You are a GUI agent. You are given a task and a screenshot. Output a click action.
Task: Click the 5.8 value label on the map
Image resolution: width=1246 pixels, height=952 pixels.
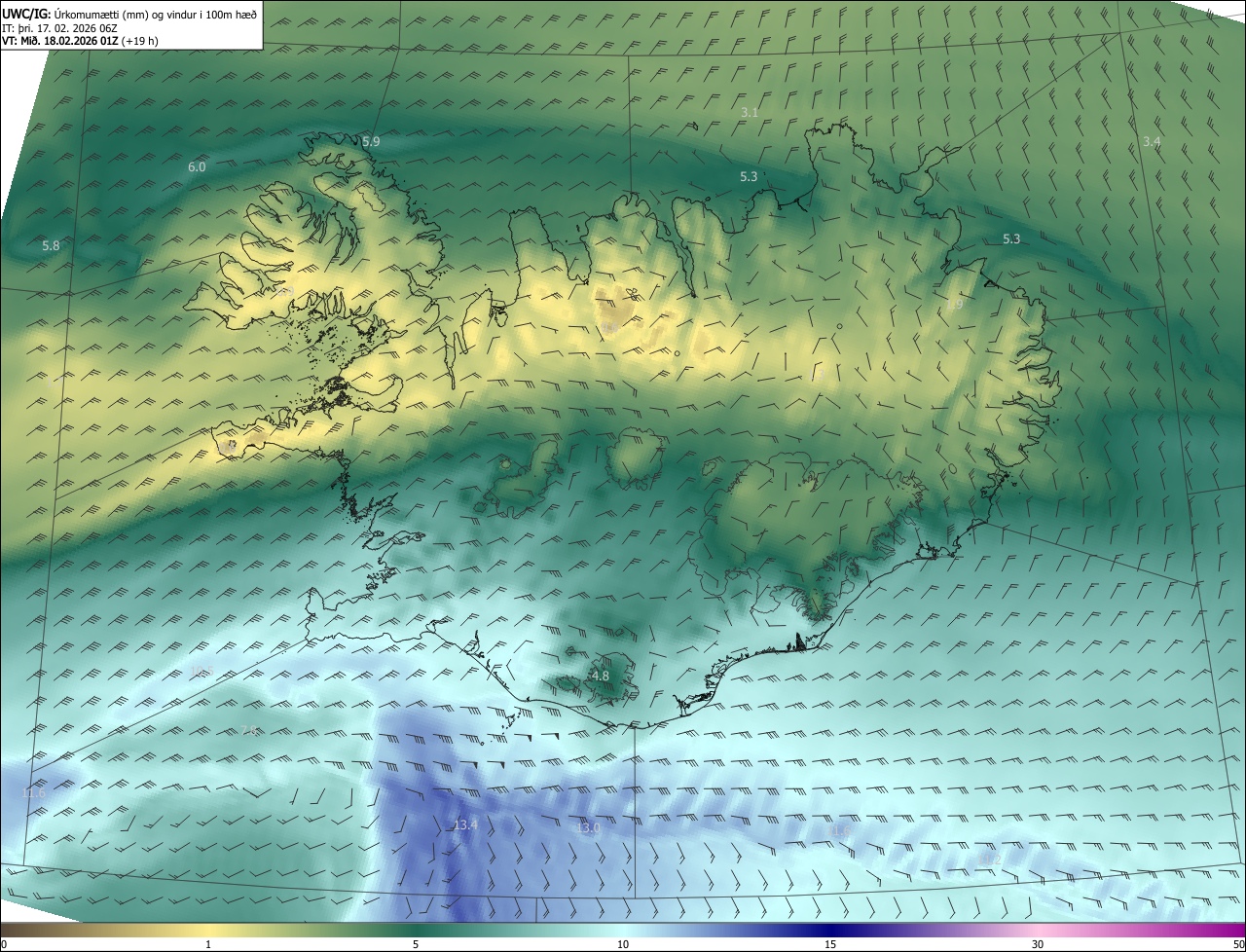pos(51,246)
